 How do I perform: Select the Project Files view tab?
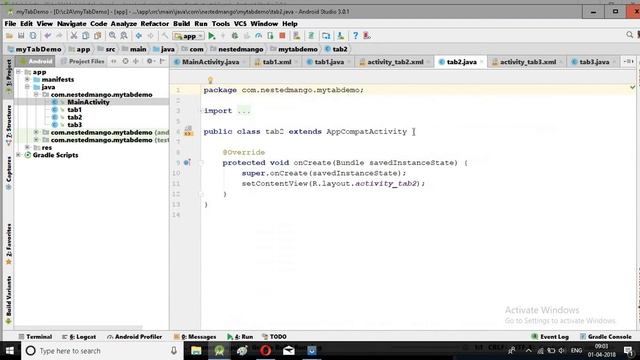tap(82, 61)
